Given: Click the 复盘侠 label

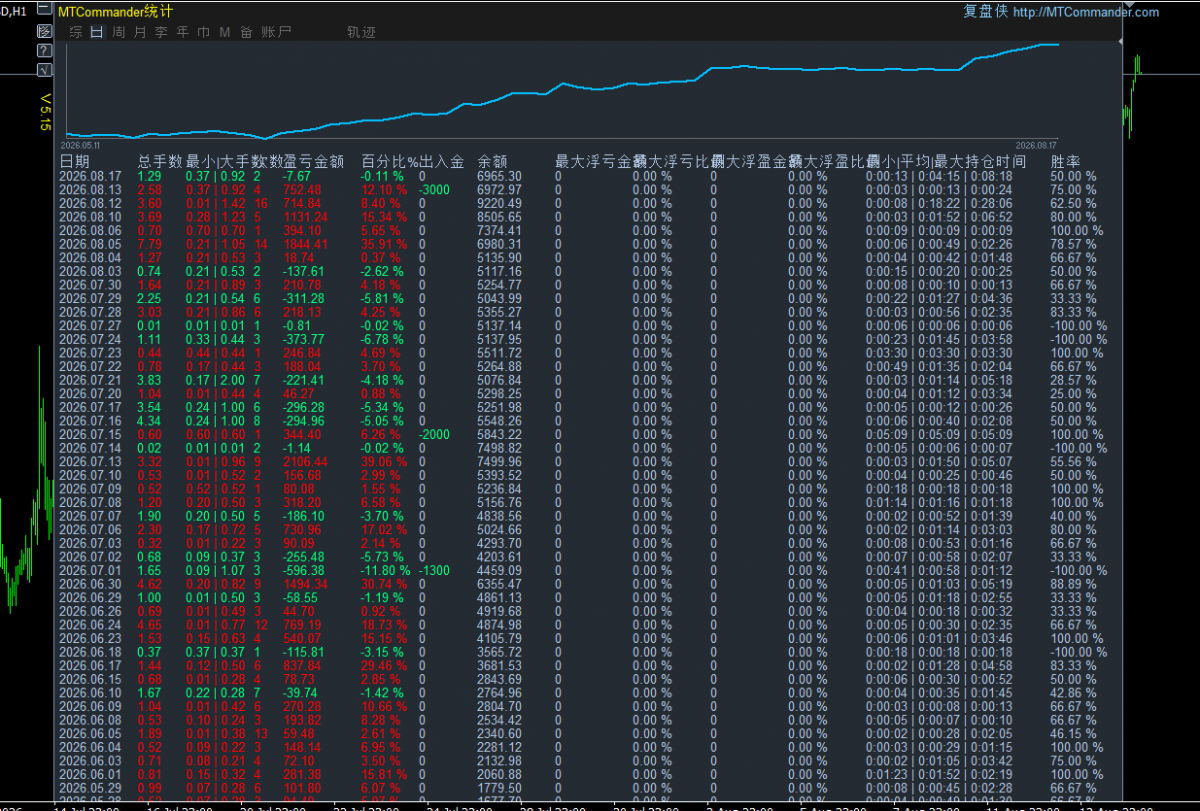Looking at the screenshot, I should pyautogui.click(x=985, y=12).
